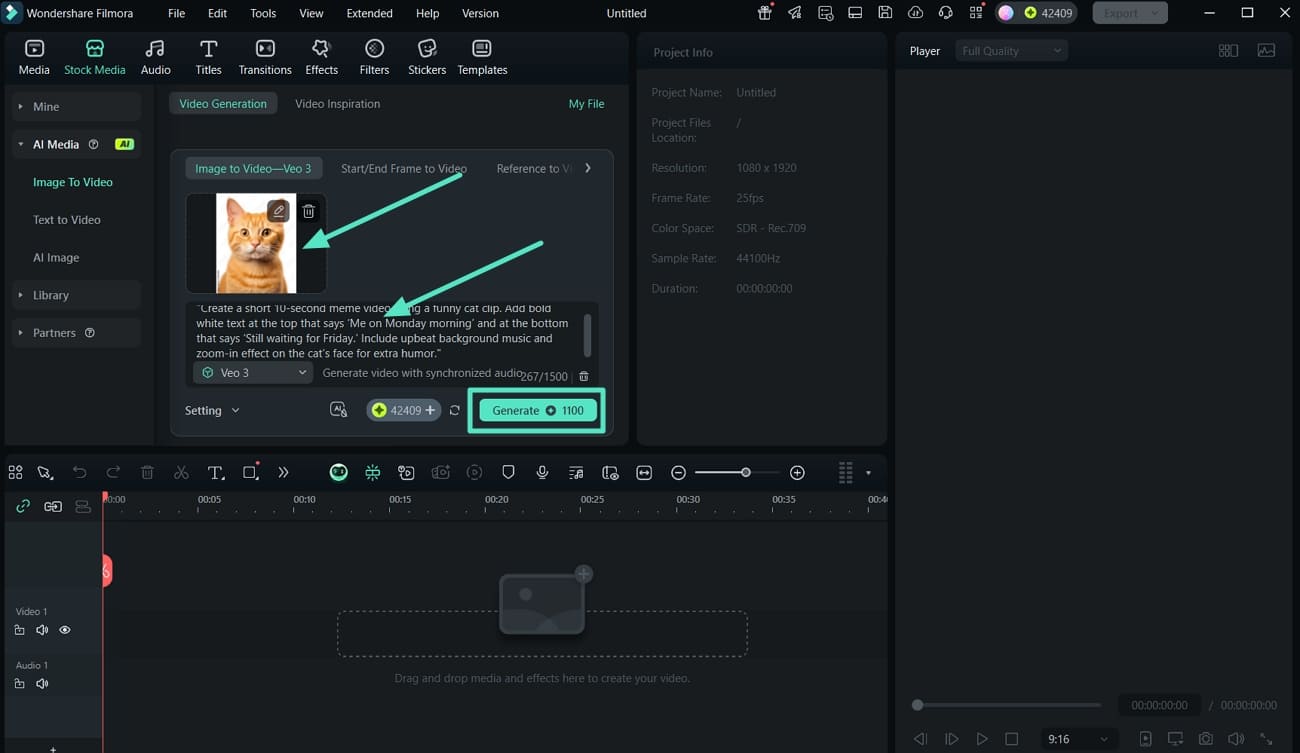The image size is (1300, 753).
Task: Expand the Partners section
Action: 76,333
